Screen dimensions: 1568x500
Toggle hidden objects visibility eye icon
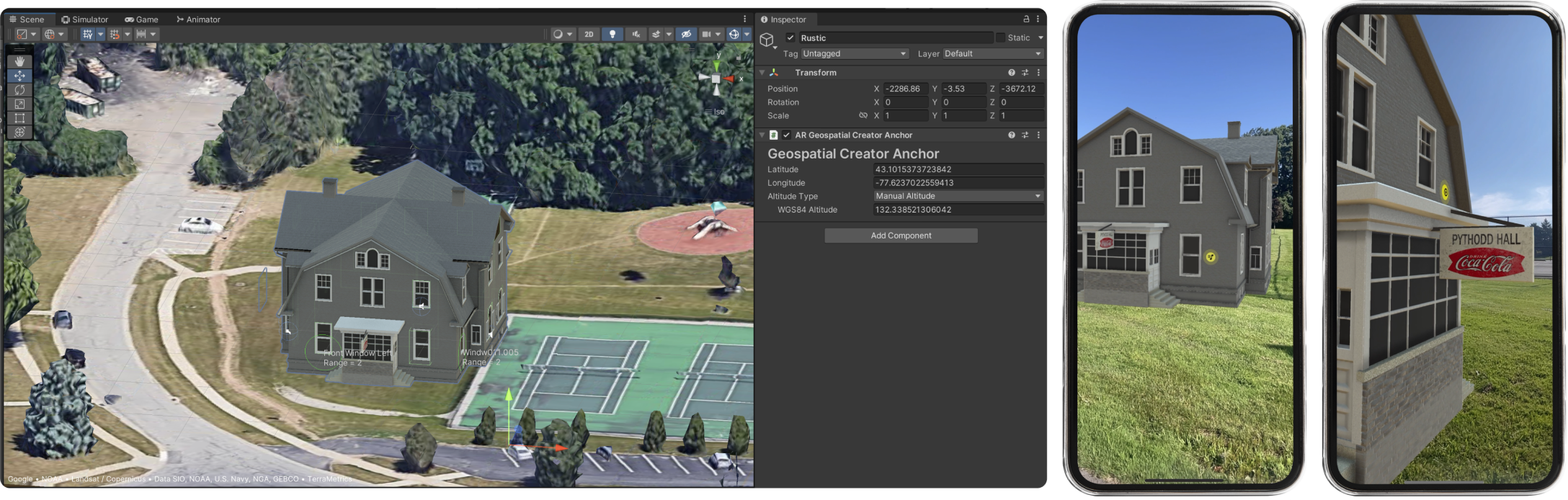686,34
